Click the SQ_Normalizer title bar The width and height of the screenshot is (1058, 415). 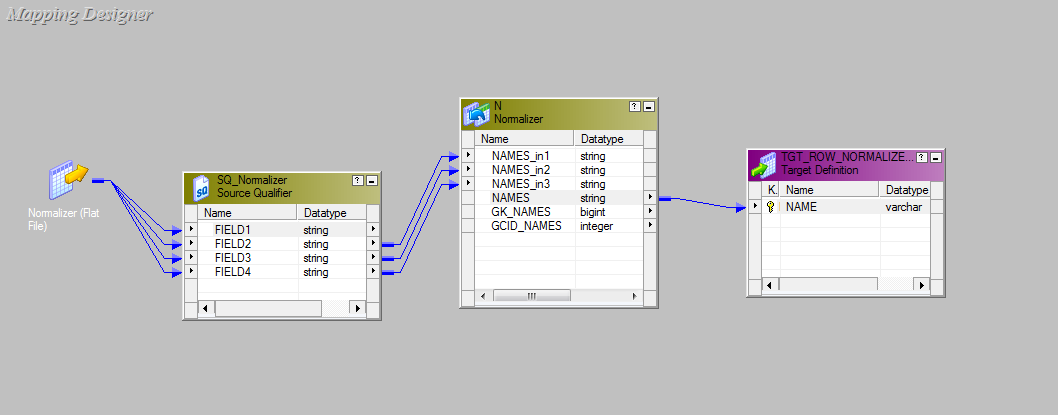(x=282, y=188)
